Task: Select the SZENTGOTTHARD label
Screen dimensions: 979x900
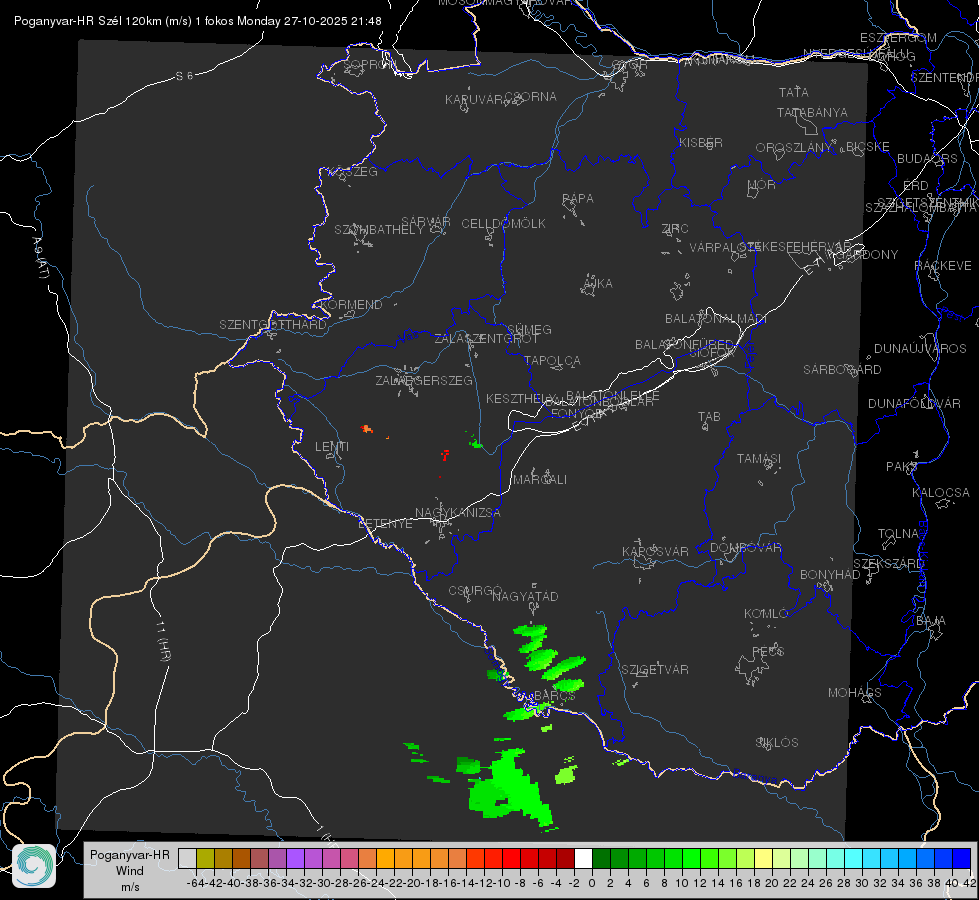Action: click(273, 325)
